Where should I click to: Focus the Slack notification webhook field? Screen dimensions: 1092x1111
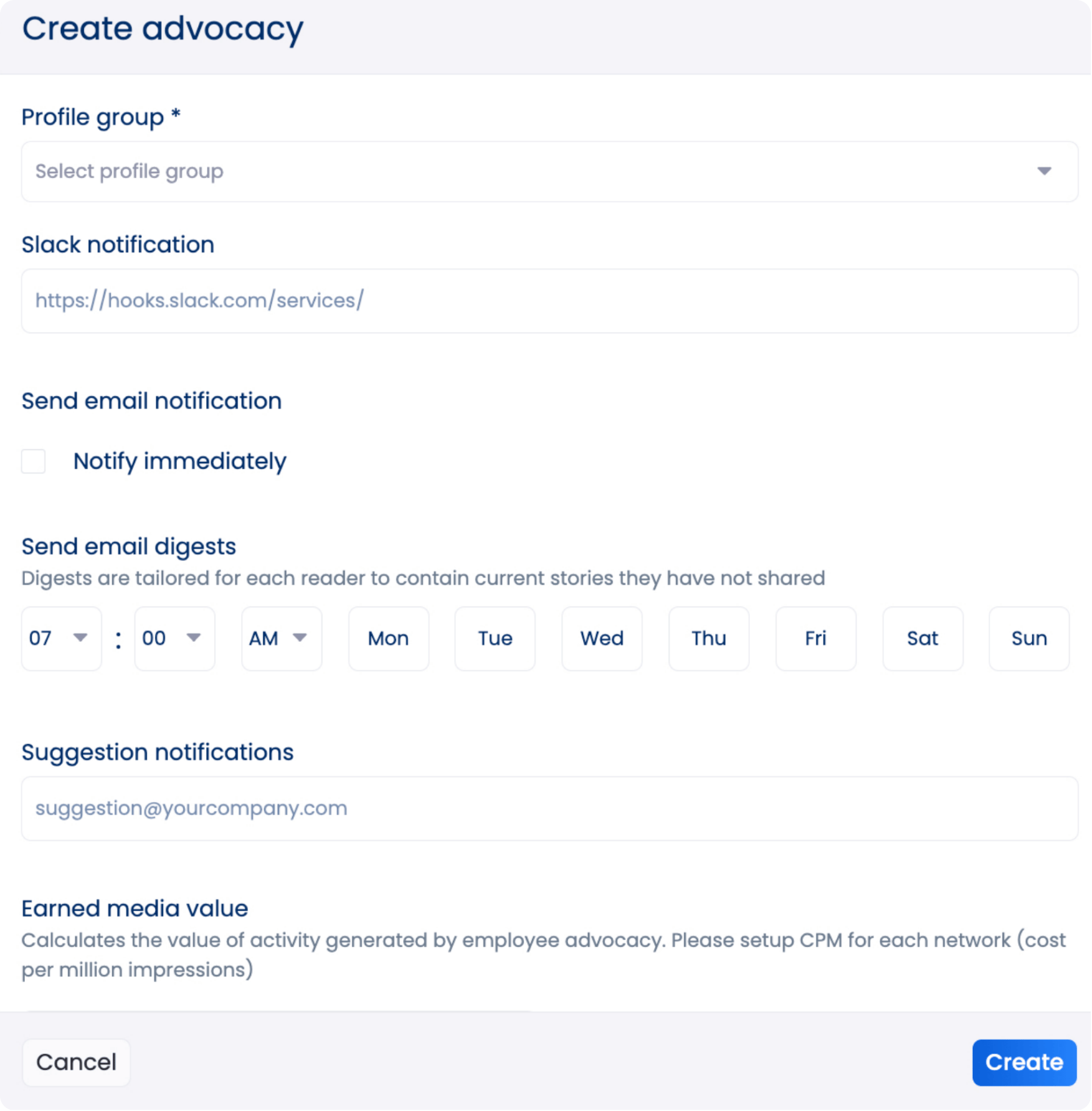click(x=549, y=301)
